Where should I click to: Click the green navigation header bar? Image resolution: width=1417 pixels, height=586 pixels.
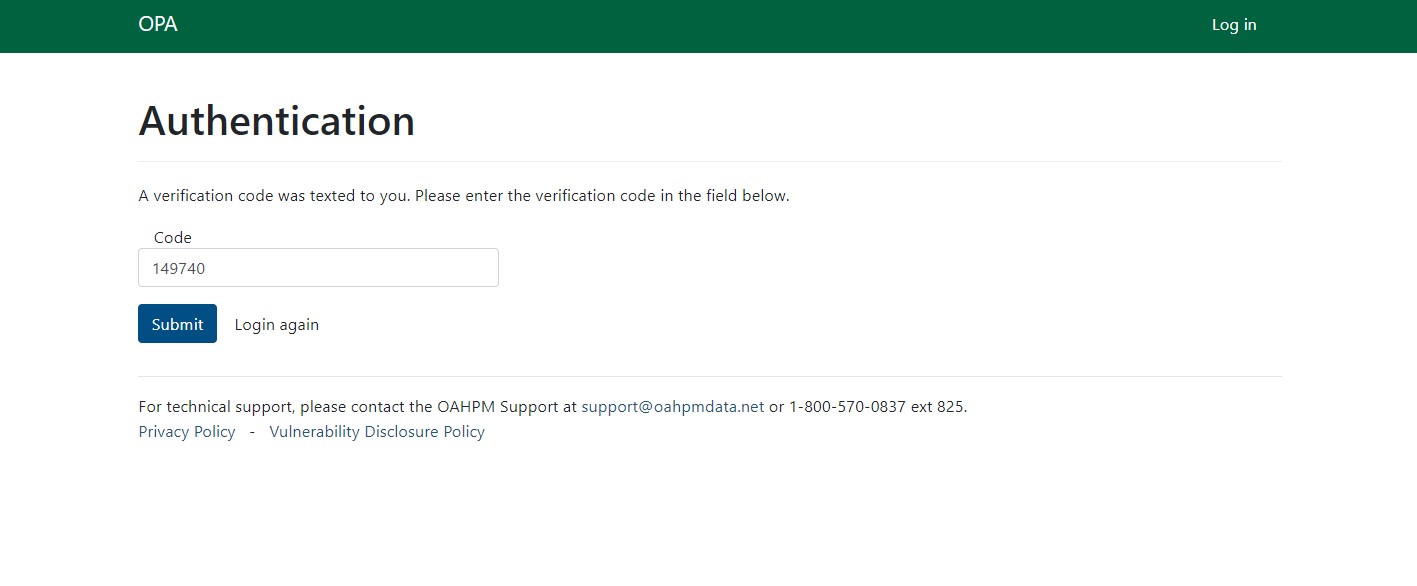click(x=700, y=26)
